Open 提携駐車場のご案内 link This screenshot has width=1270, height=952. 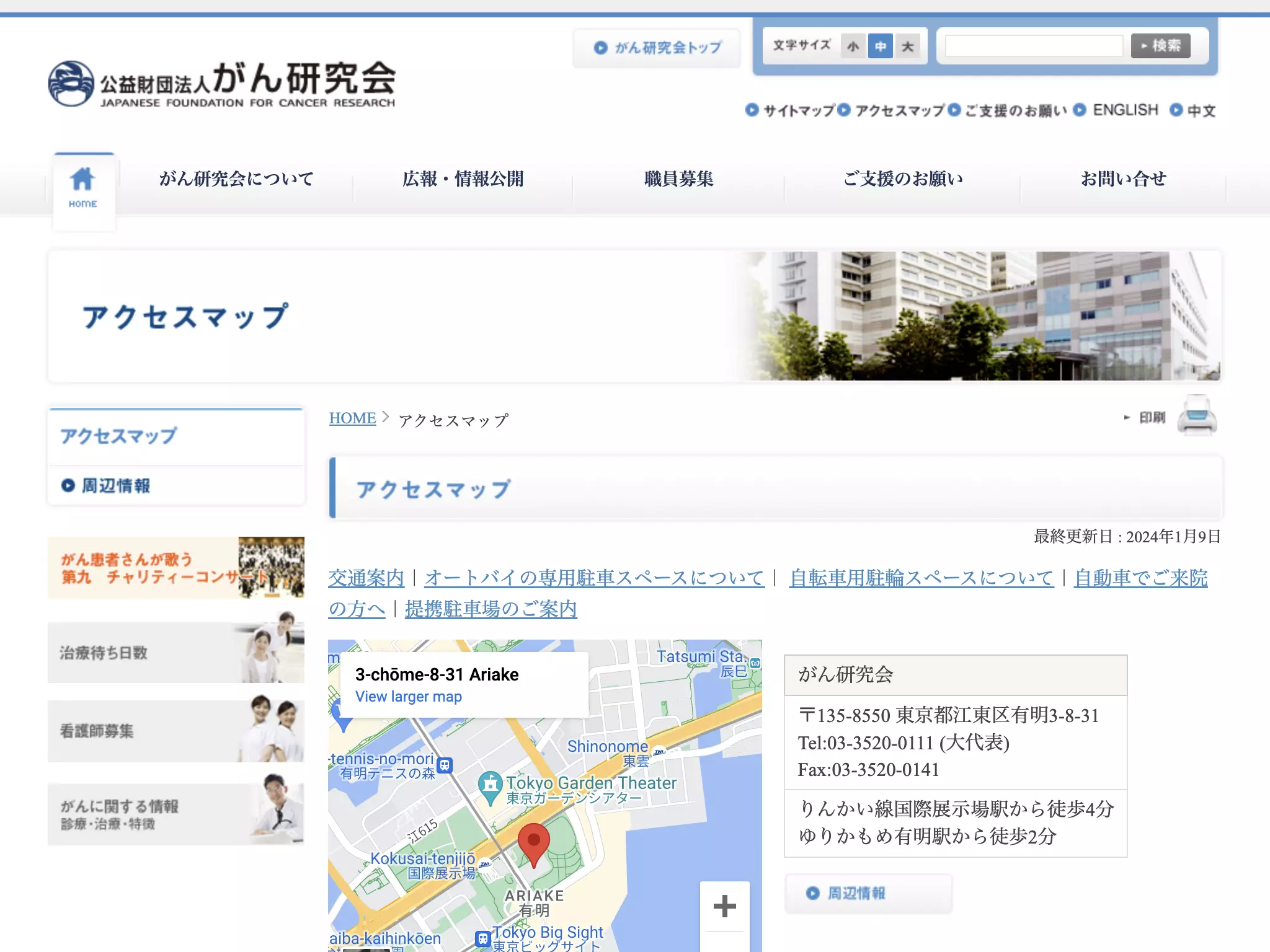pyautogui.click(x=491, y=609)
